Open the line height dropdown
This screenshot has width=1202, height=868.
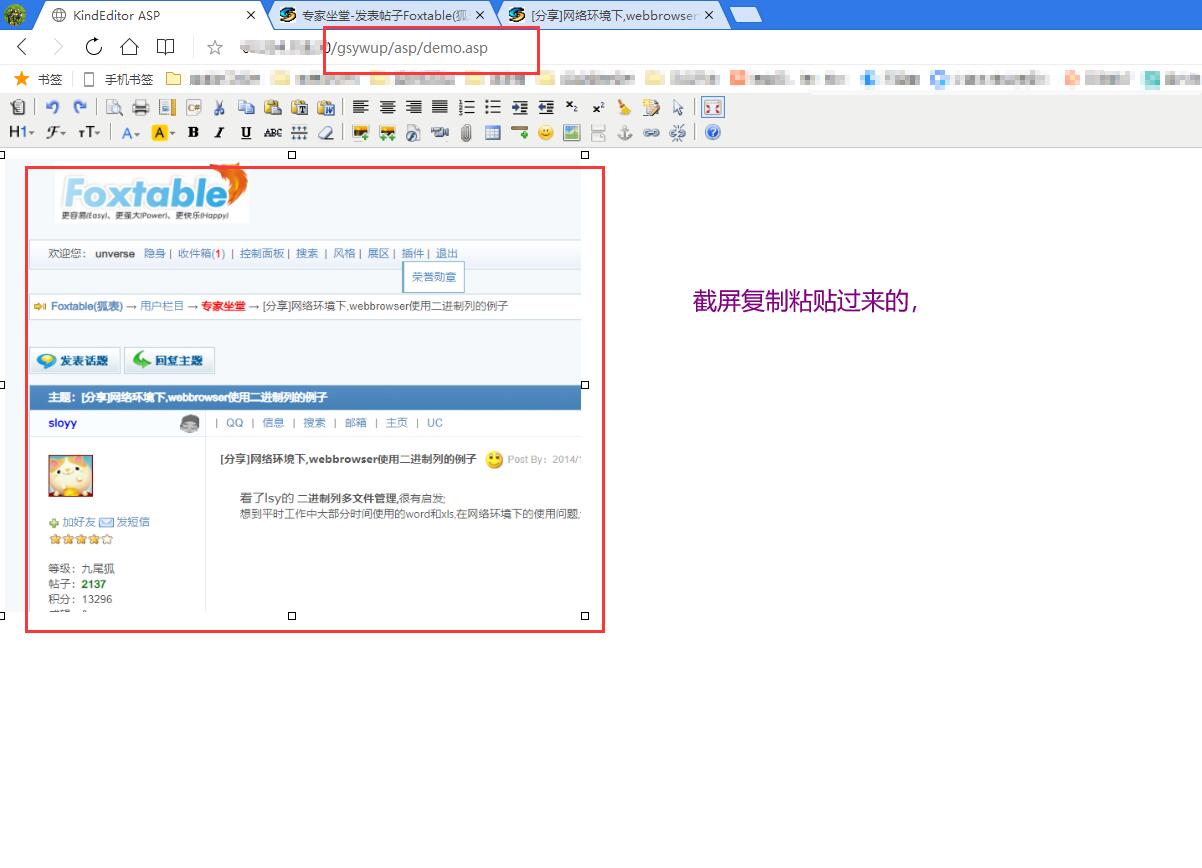pos(299,132)
